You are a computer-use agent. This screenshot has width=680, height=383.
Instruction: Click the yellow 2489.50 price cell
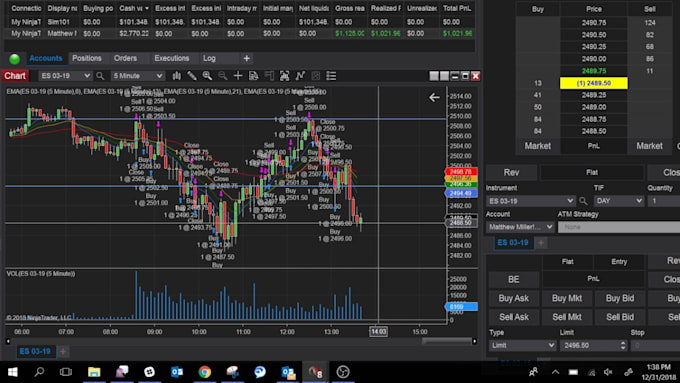[x=594, y=83]
